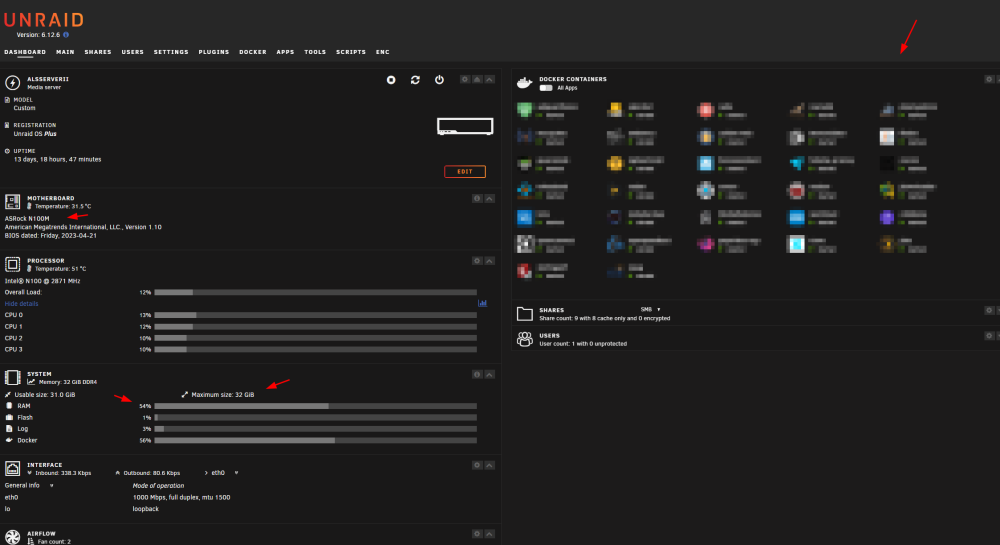This screenshot has width=1000, height=545.
Task: Collapse the System tile
Action: click(489, 375)
